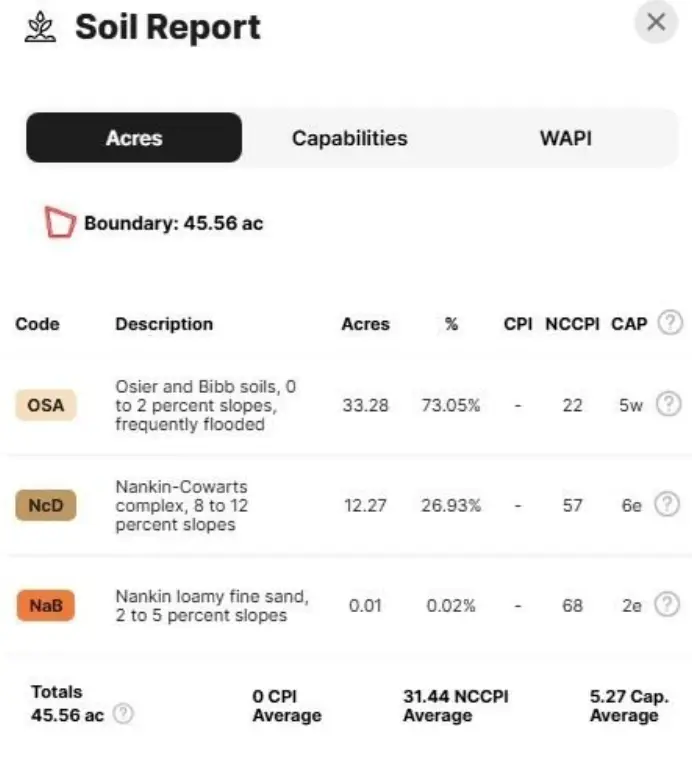Click help icon next to Totals acreage
Viewport: 692px width, 768px height.
pos(123,714)
